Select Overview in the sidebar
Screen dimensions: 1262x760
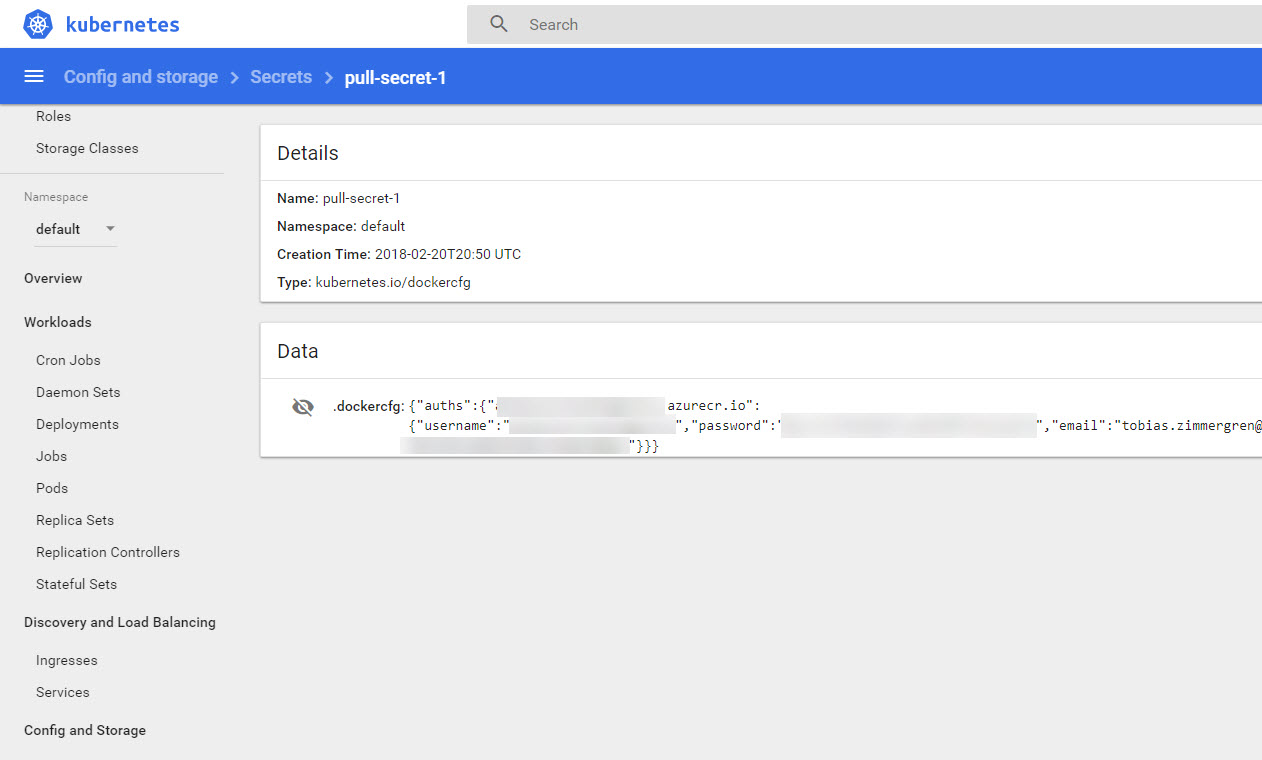53,278
